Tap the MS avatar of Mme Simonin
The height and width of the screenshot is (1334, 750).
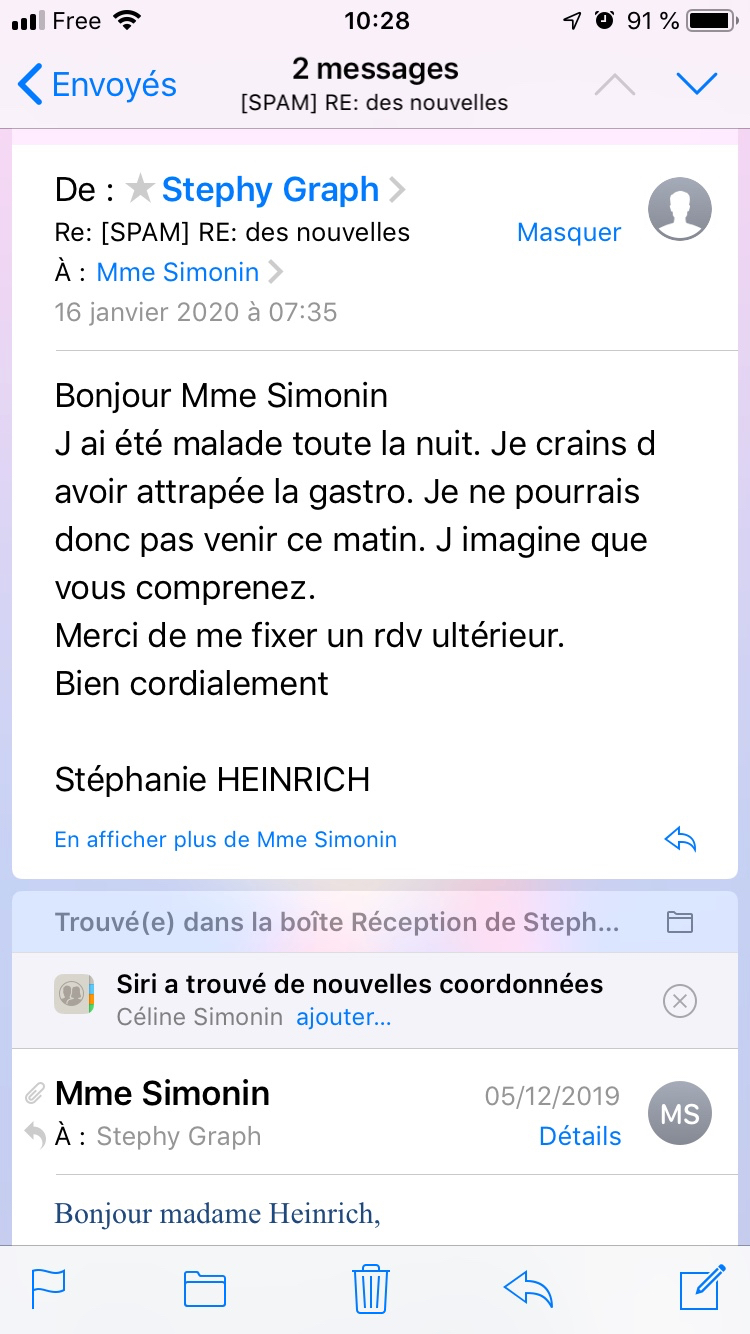coord(680,1113)
